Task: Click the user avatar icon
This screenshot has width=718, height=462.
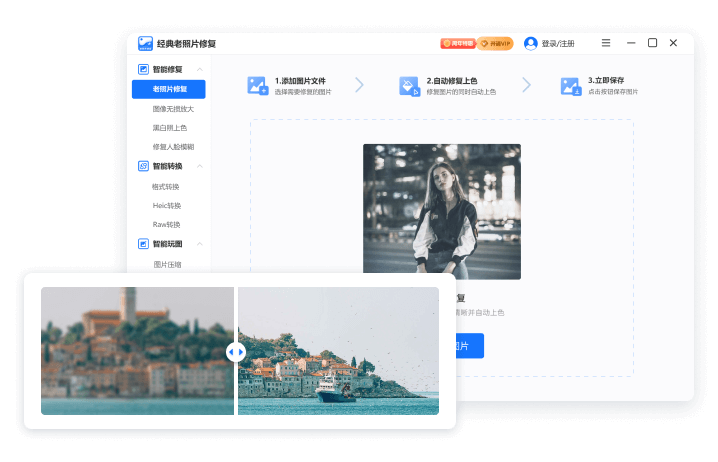Action: [x=530, y=44]
